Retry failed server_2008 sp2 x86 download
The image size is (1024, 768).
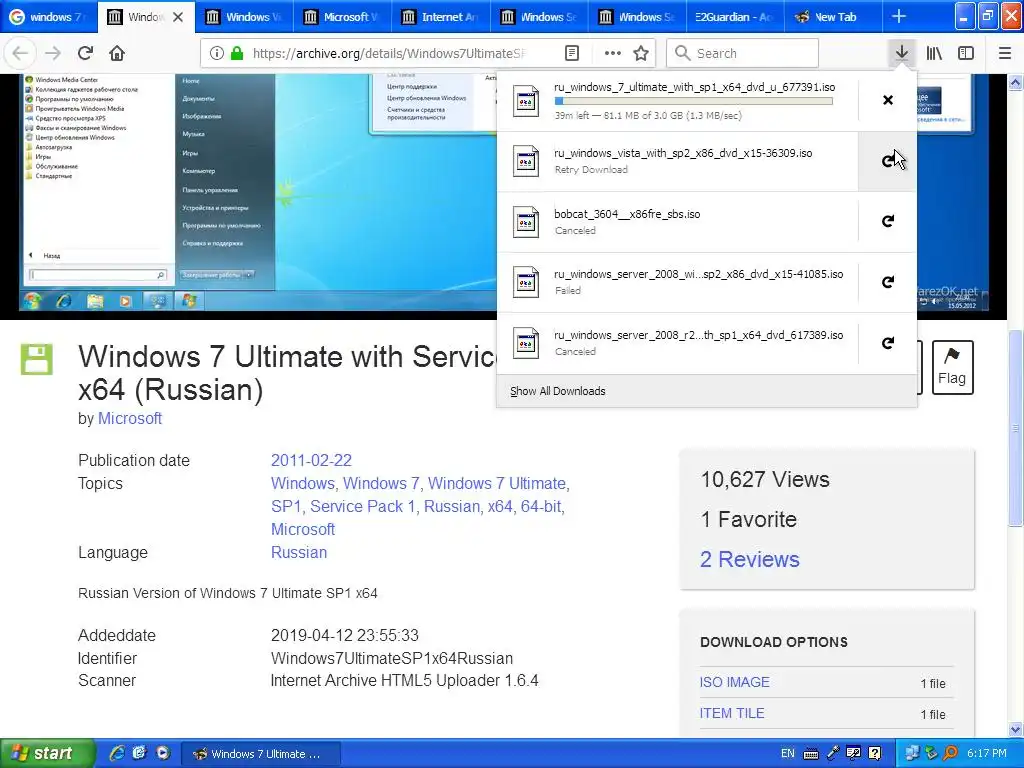click(x=888, y=281)
